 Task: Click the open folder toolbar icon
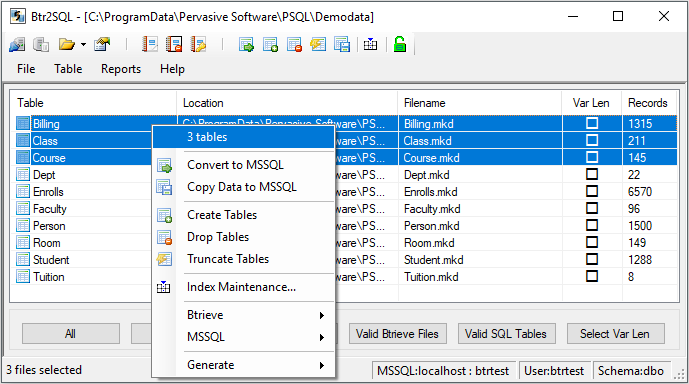pyautogui.click(x=67, y=44)
